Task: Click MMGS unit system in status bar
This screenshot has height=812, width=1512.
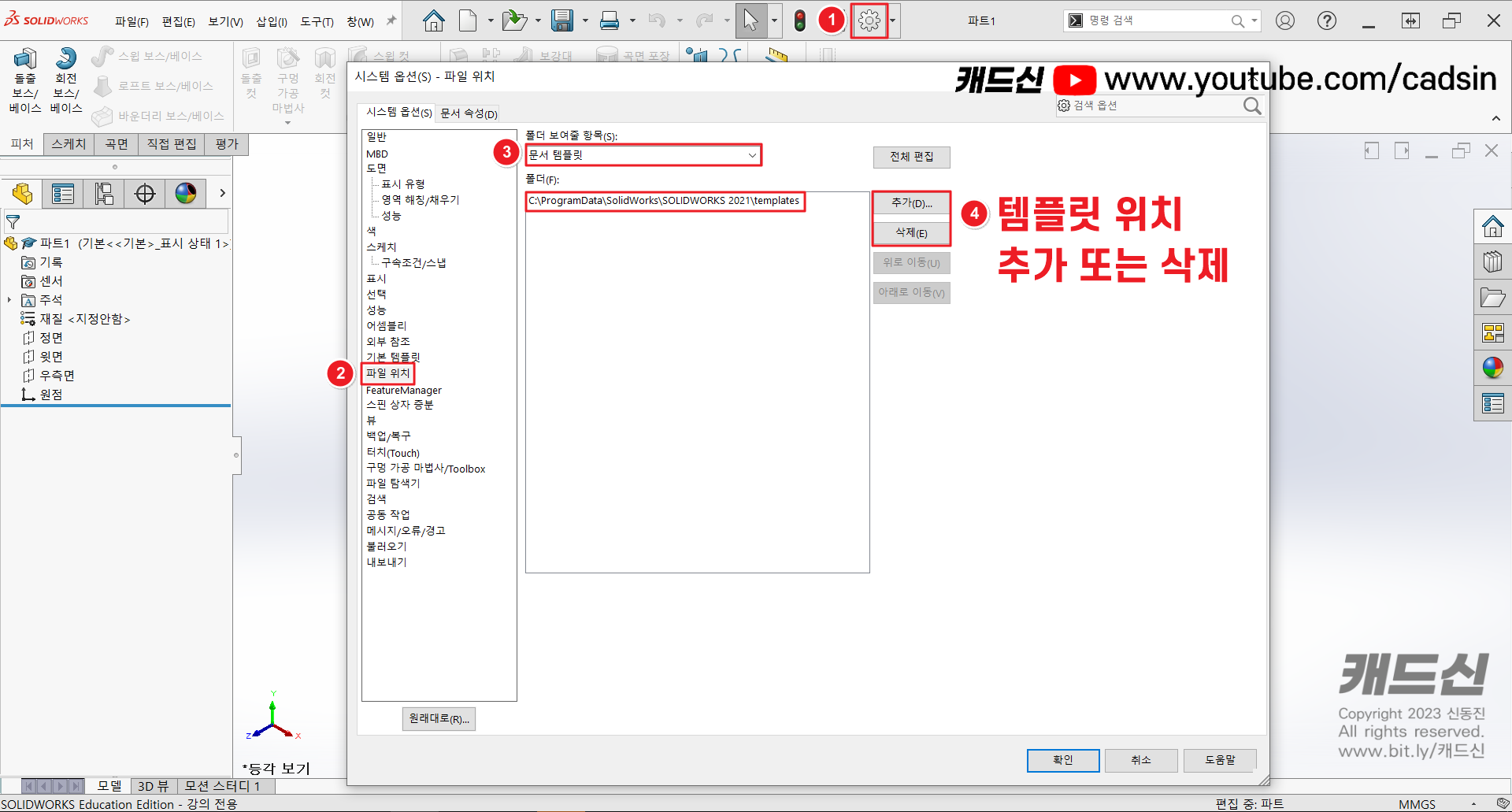Action: click(1417, 804)
